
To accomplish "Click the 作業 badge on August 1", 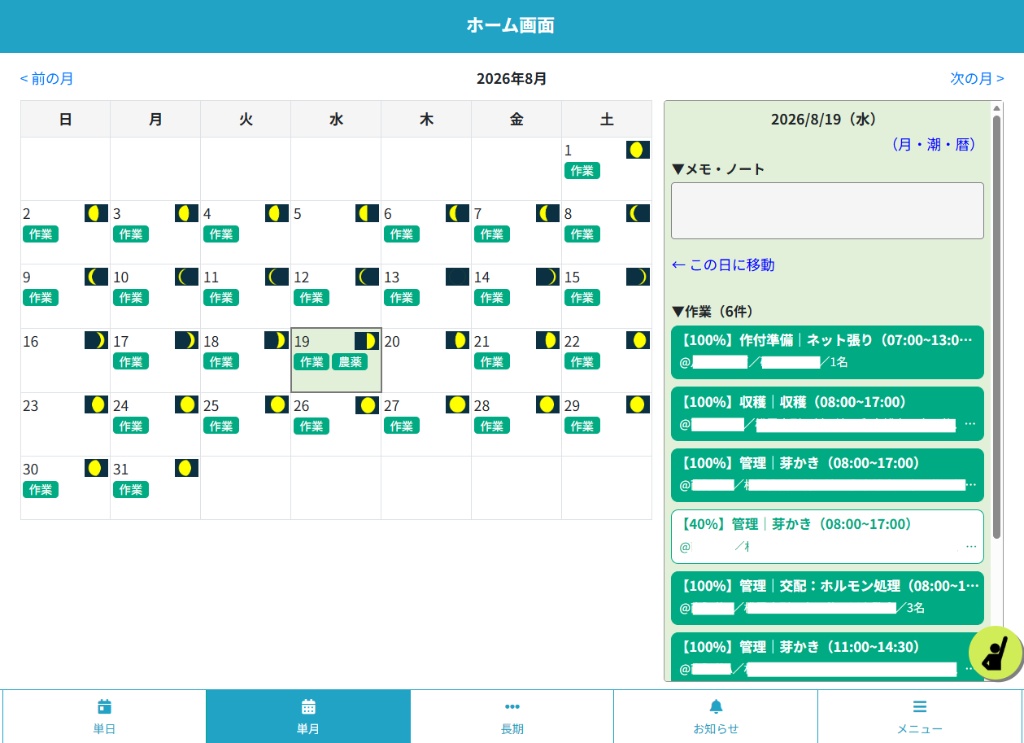I will 582,170.
